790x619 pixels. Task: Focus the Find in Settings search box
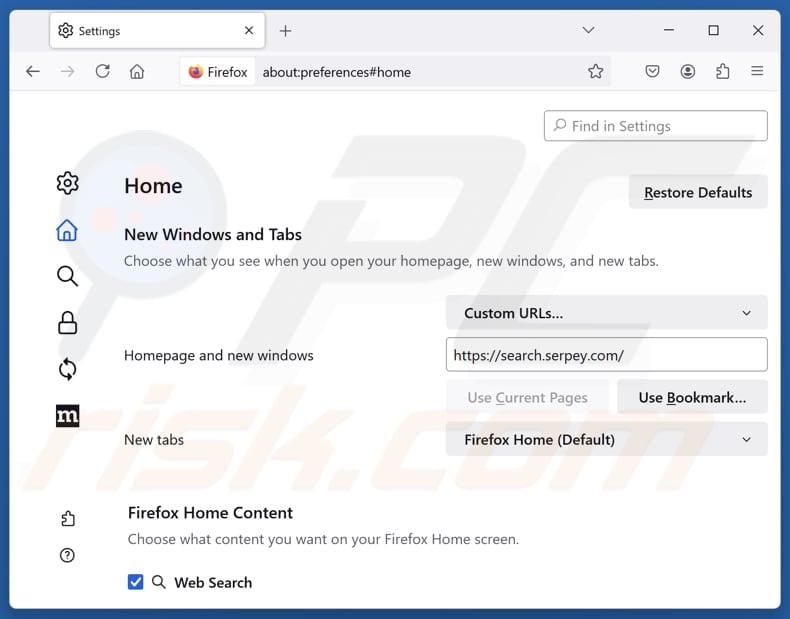[655, 126]
